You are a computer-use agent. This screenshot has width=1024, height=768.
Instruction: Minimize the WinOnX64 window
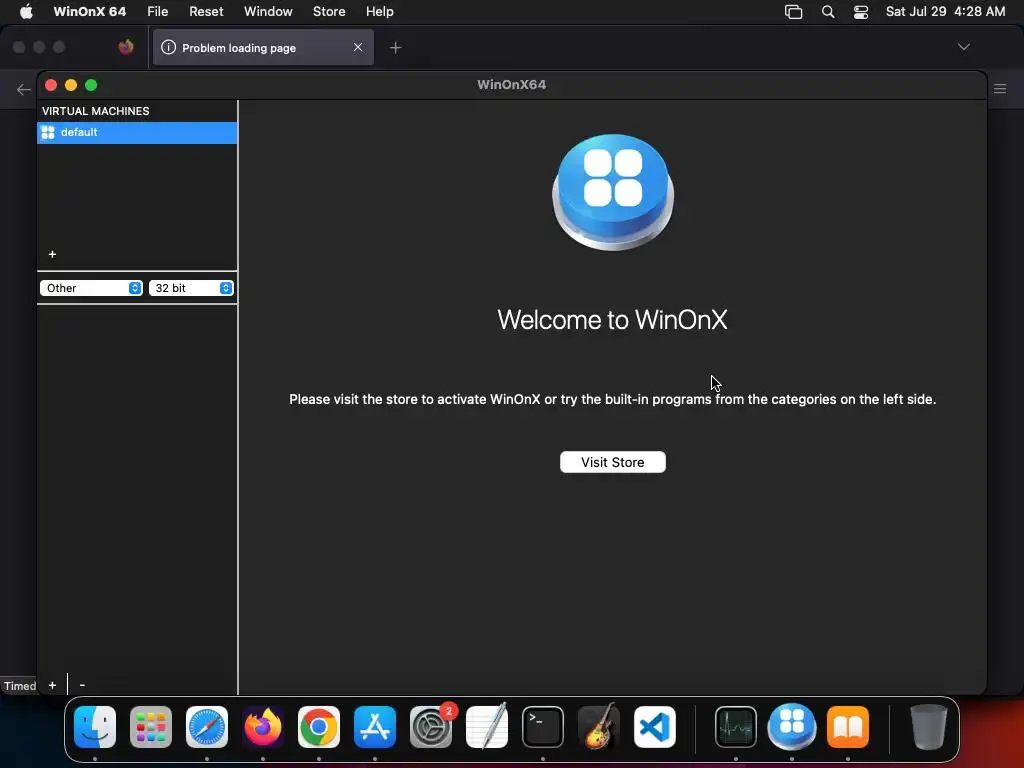pyautogui.click(x=71, y=85)
